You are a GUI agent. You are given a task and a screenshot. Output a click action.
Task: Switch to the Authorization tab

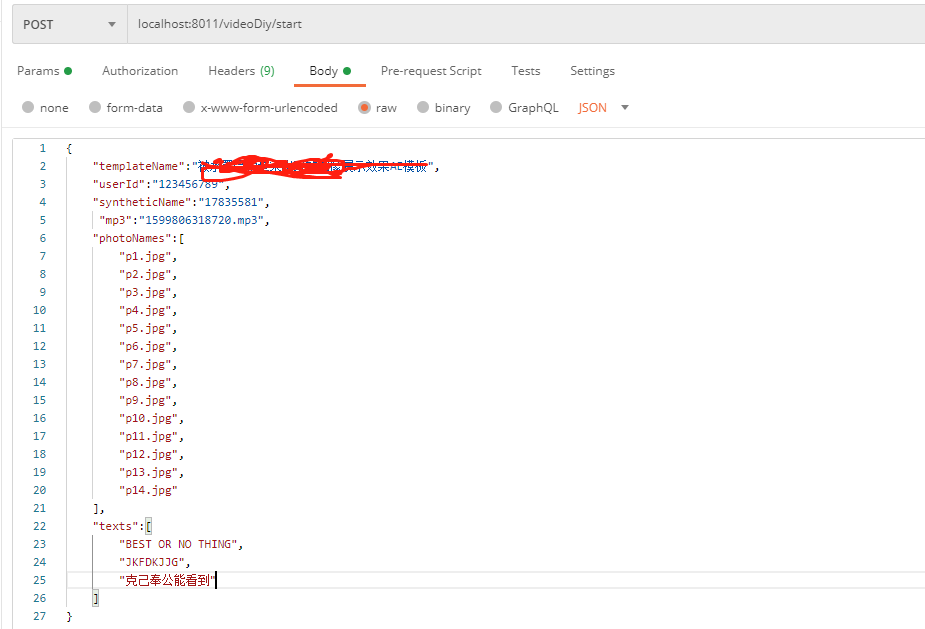[140, 71]
